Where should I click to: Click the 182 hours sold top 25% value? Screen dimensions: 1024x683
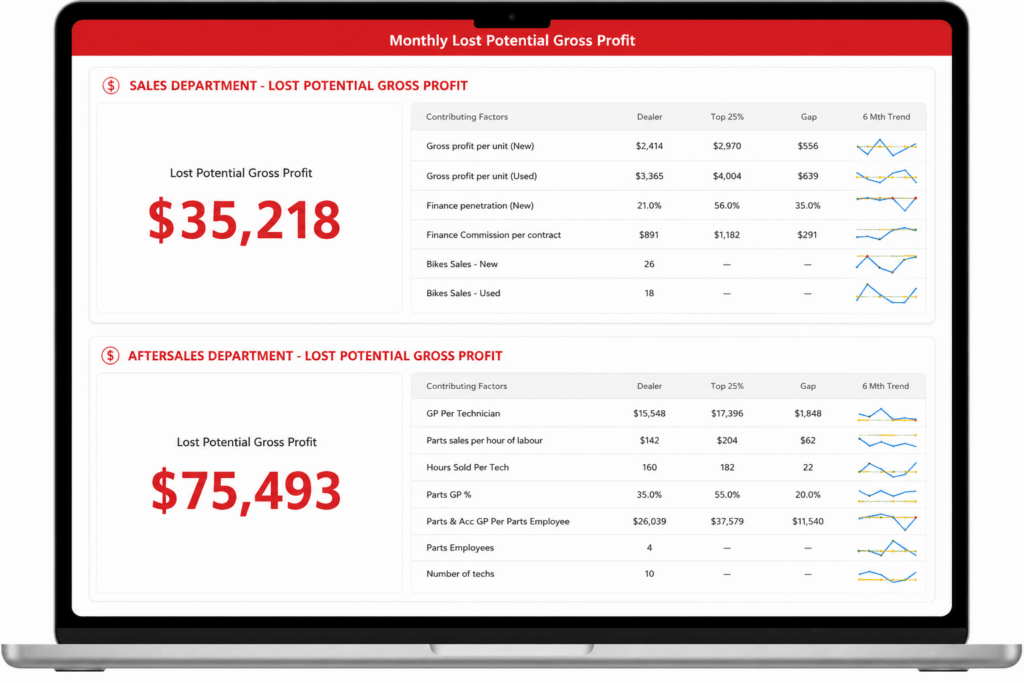coord(727,467)
